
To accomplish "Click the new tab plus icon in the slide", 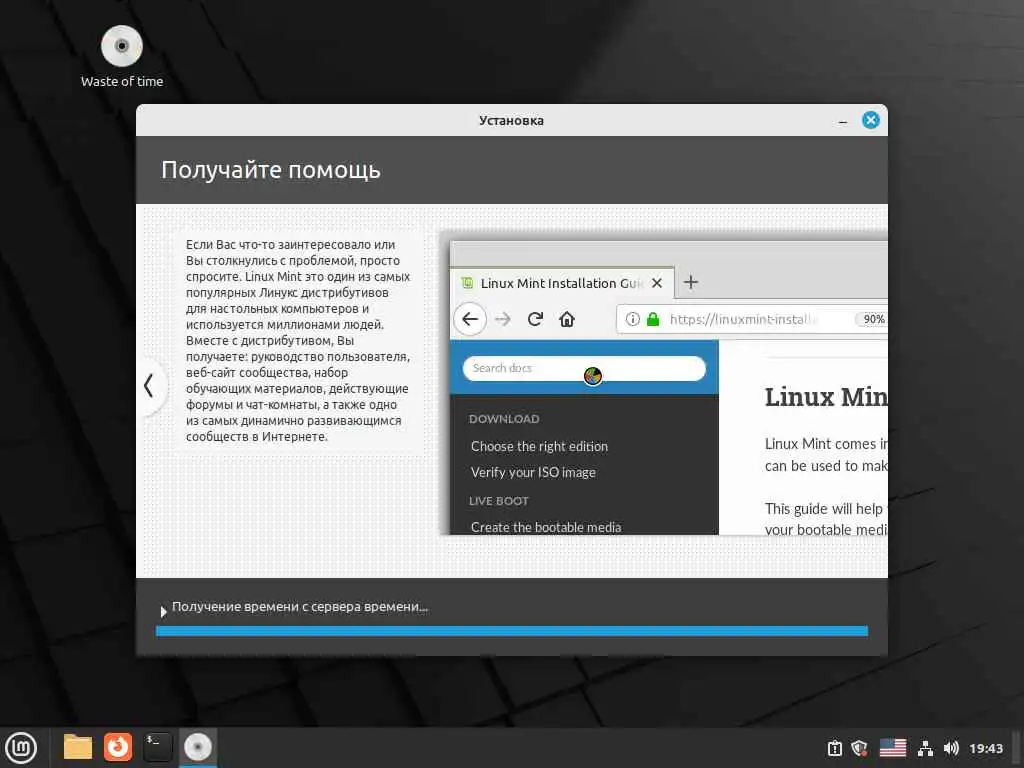I will (690, 282).
